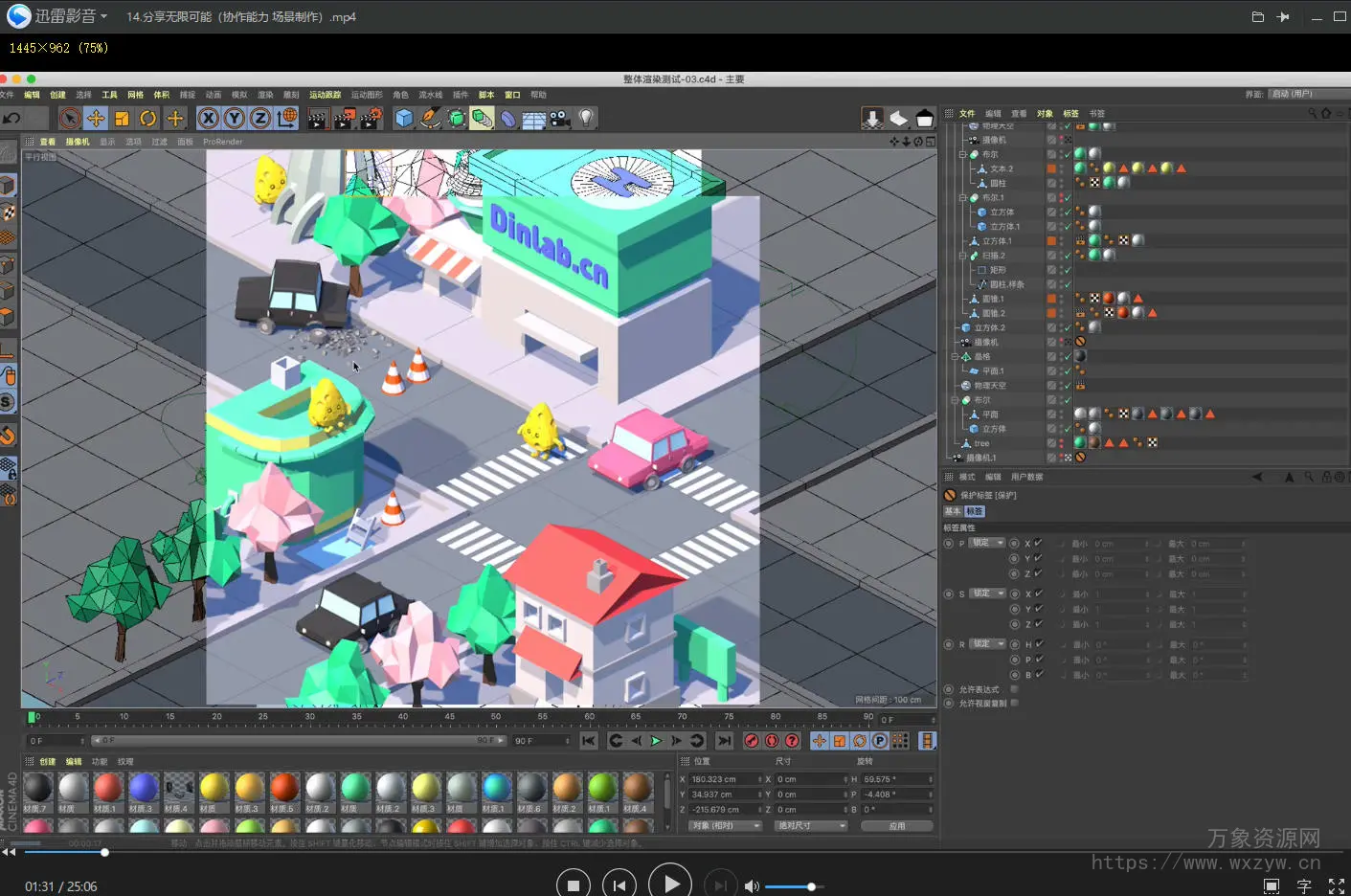Click the 应用 button in the coordinates panel
The height and width of the screenshot is (896, 1351).
(896, 825)
